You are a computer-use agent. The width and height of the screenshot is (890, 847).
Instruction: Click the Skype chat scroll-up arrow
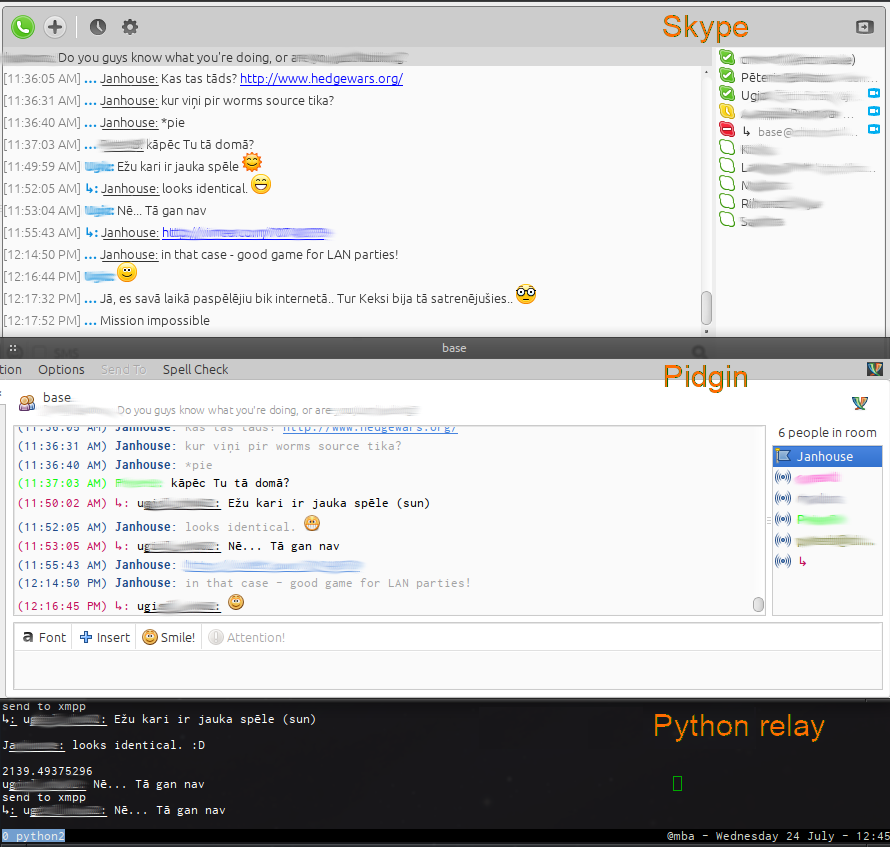click(707, 72)
